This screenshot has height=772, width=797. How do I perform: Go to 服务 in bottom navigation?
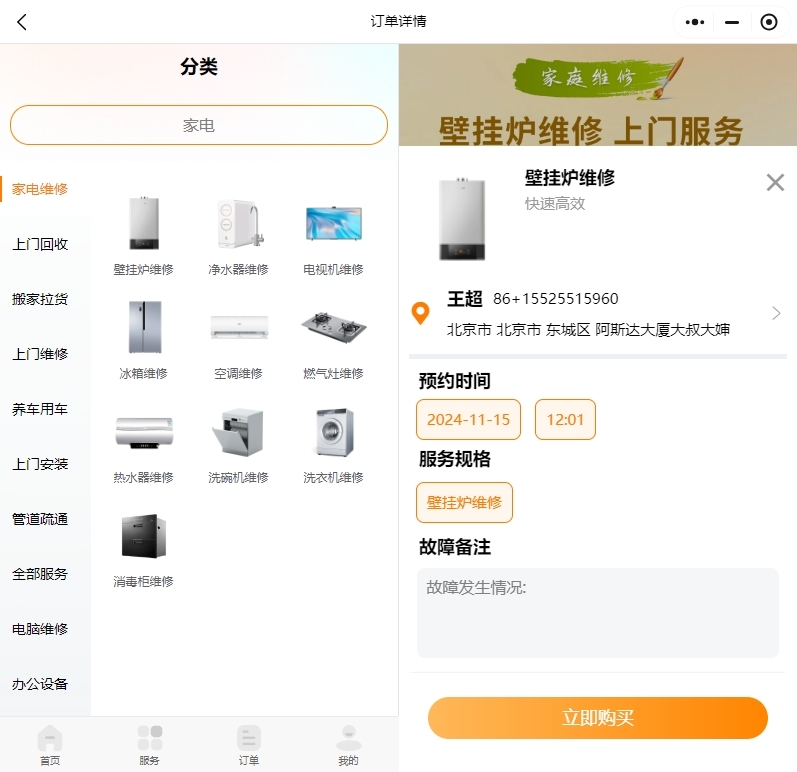(149, 745)
